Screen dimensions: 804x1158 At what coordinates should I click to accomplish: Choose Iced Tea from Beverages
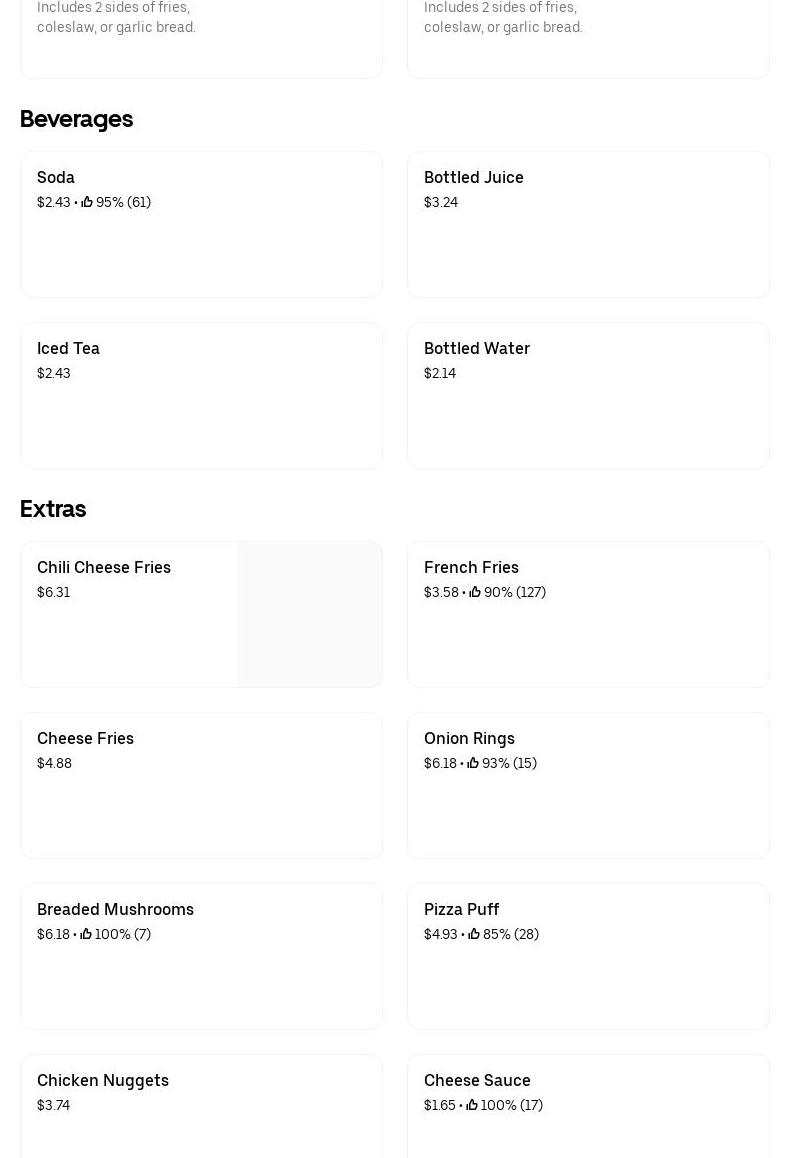pyautogui.click(x=68, y=348)
